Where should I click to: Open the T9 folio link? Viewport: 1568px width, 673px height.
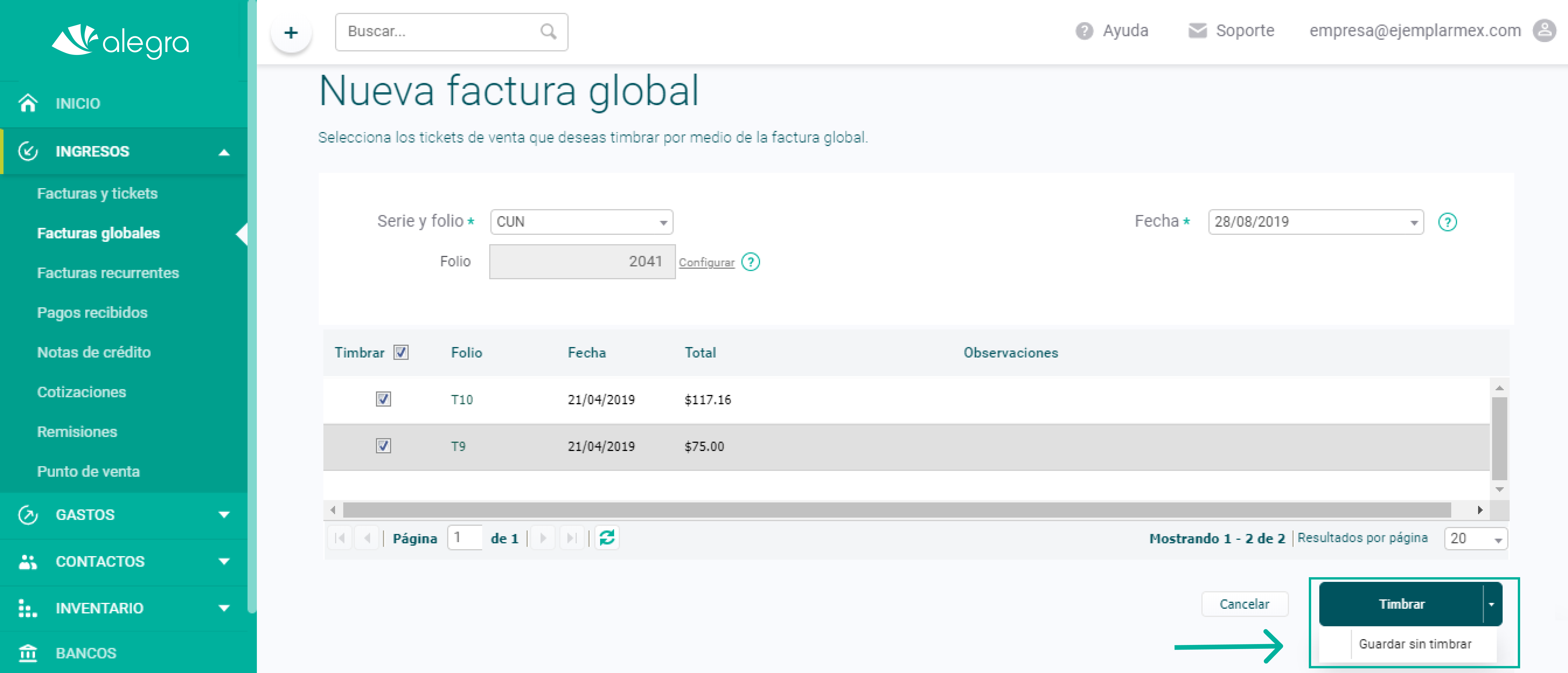tap(458, 446)
